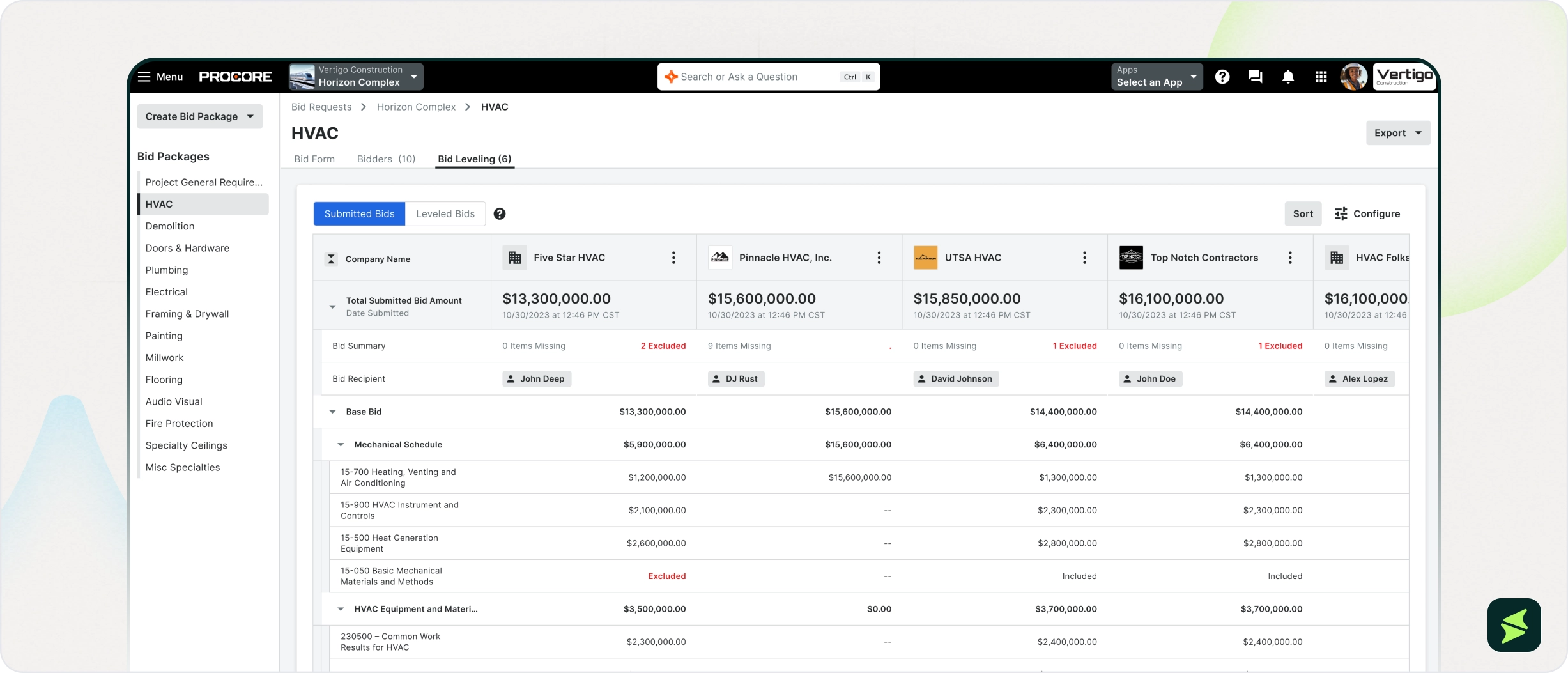Open the Pinnacle HVAC, Inc. kebab menu
1568x673 pixels.
pyautogui.click(x=879, y=258)
